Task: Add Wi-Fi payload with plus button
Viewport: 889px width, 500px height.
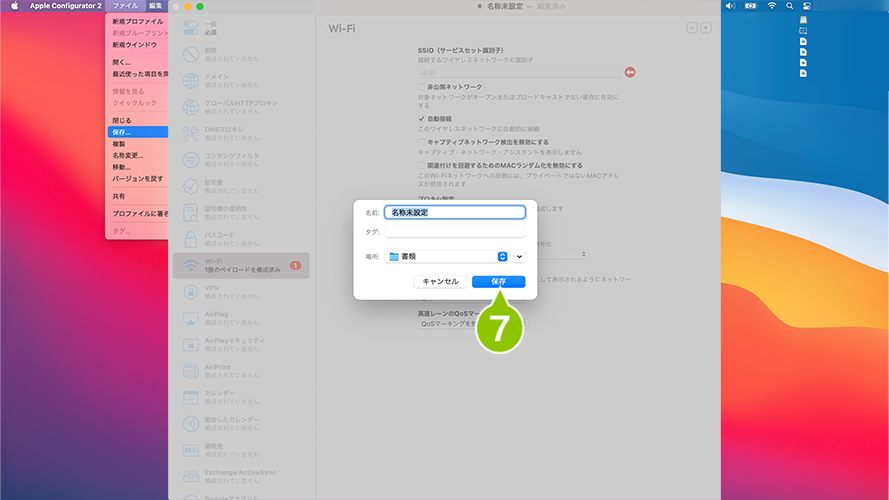Action: click(x=706, y=27)
